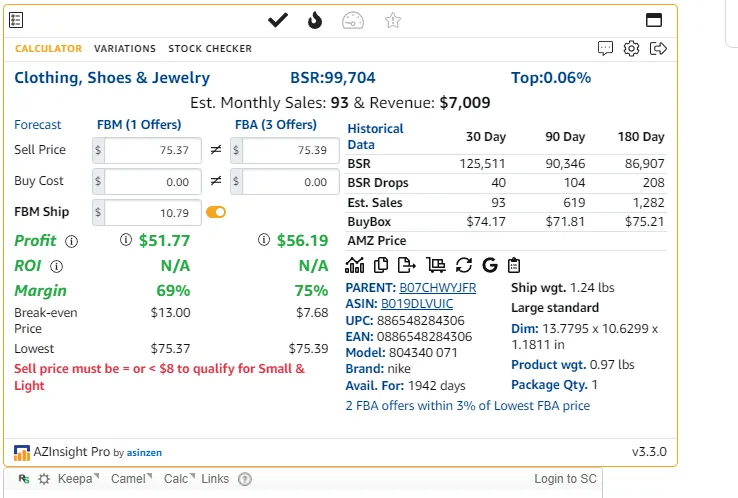Viewport: 738px width, 498px height.
Task: Click the shopping cart stock icon
Action: [x=435, y=265]
